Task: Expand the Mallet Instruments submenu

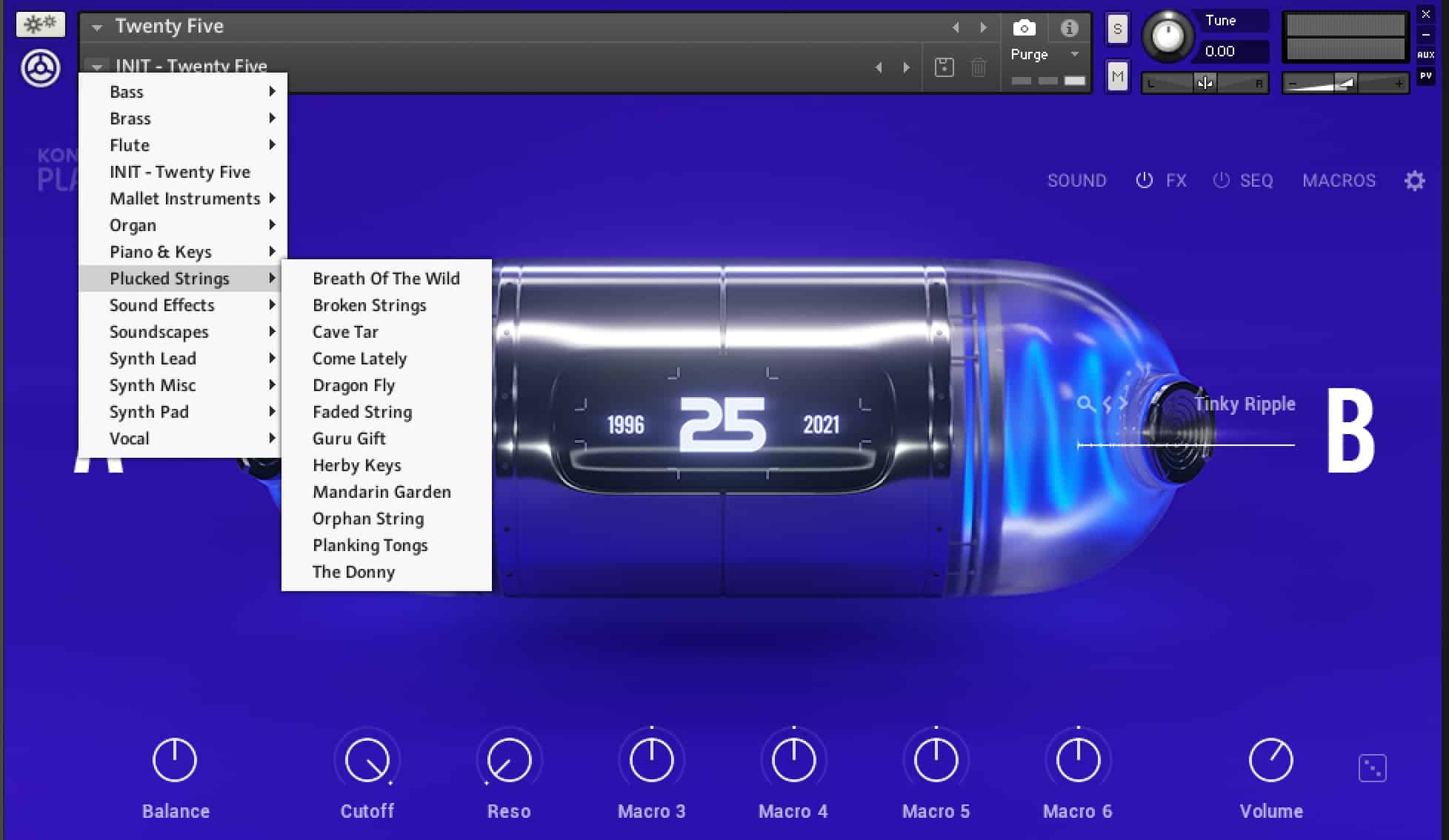Action: [182, 199]
